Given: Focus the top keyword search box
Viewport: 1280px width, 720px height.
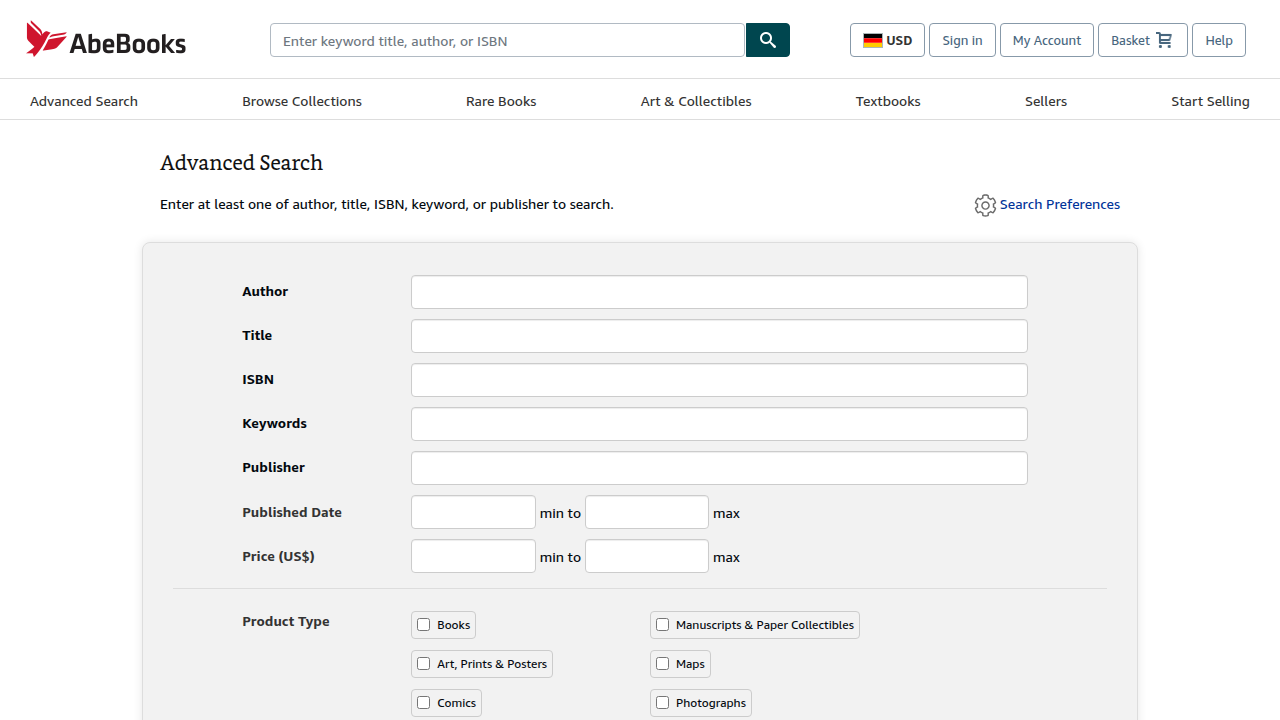Looking at the screenshot, I should click(x=508, y=40).
